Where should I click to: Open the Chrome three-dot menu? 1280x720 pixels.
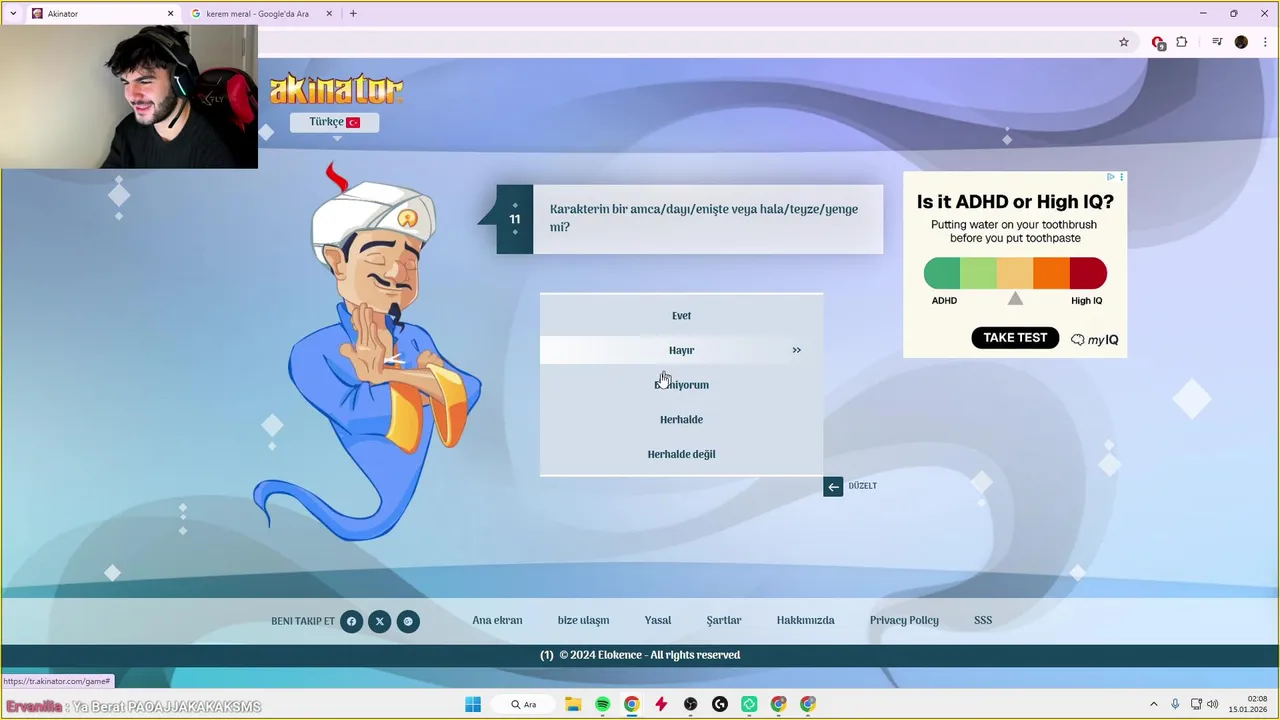1265,42
